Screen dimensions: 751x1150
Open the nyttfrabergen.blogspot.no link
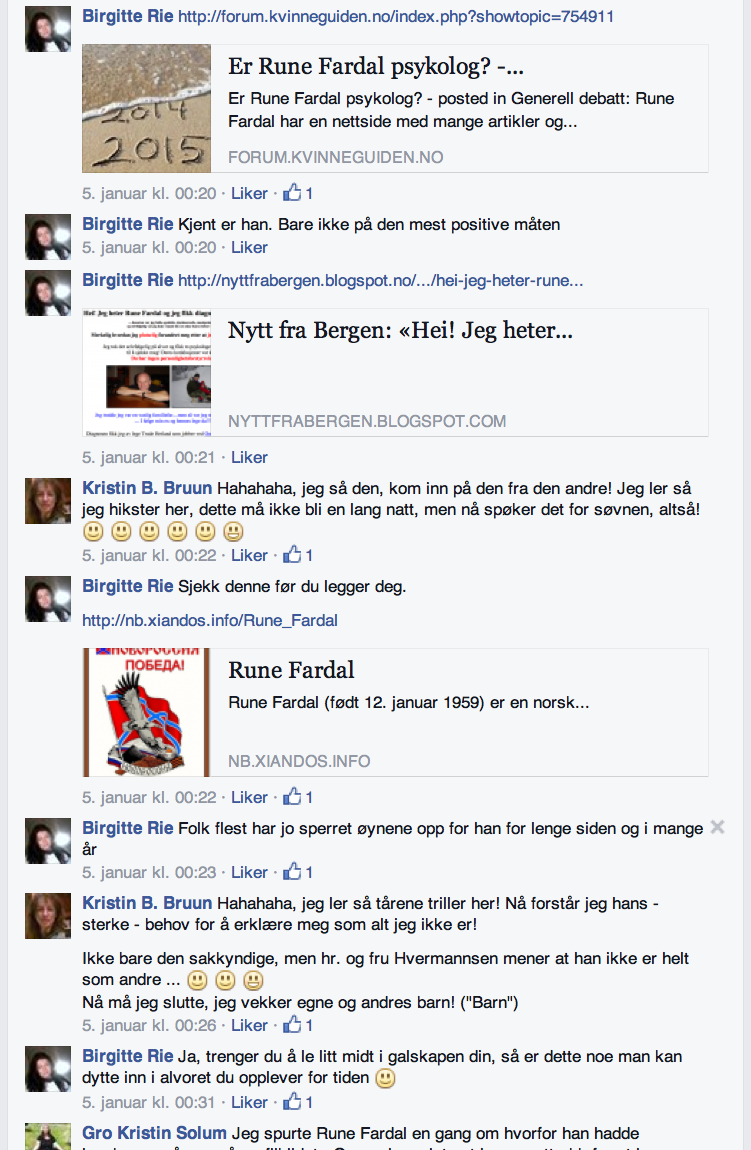pos(381,280)
